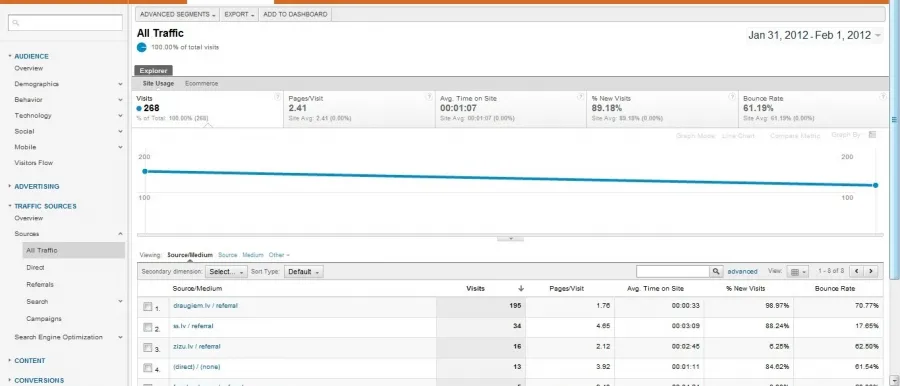This screenshot has width=900, height=386.
Task: Sort by Visits descending arrow
Action: tap(521, 288)
